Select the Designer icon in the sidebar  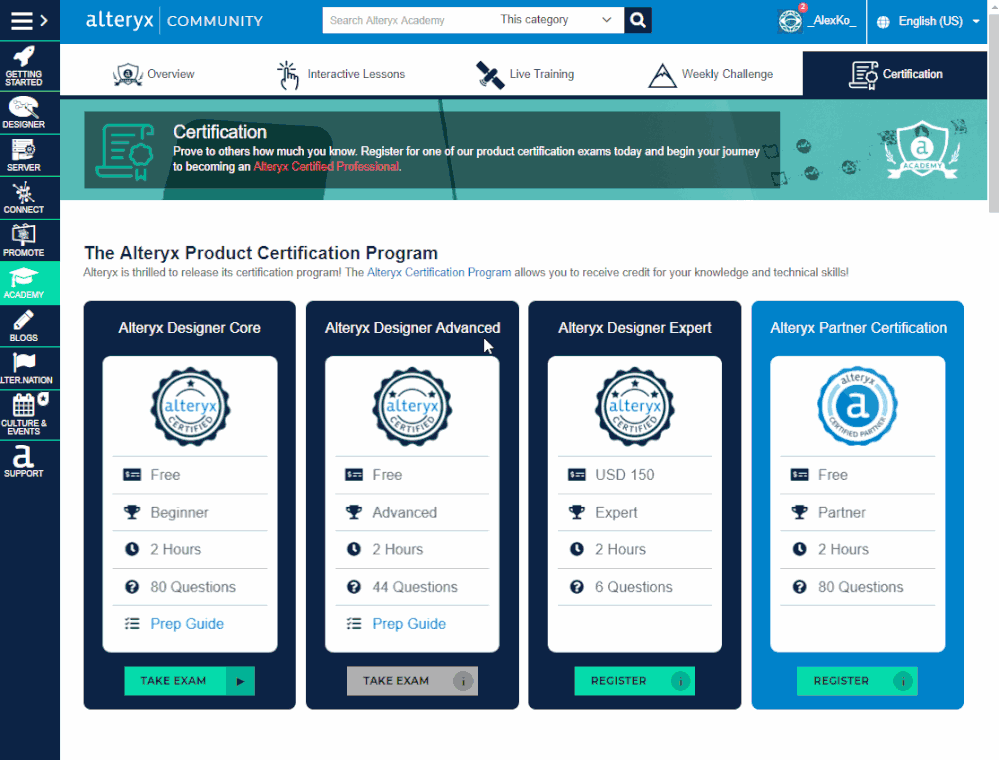coord(29,112)
